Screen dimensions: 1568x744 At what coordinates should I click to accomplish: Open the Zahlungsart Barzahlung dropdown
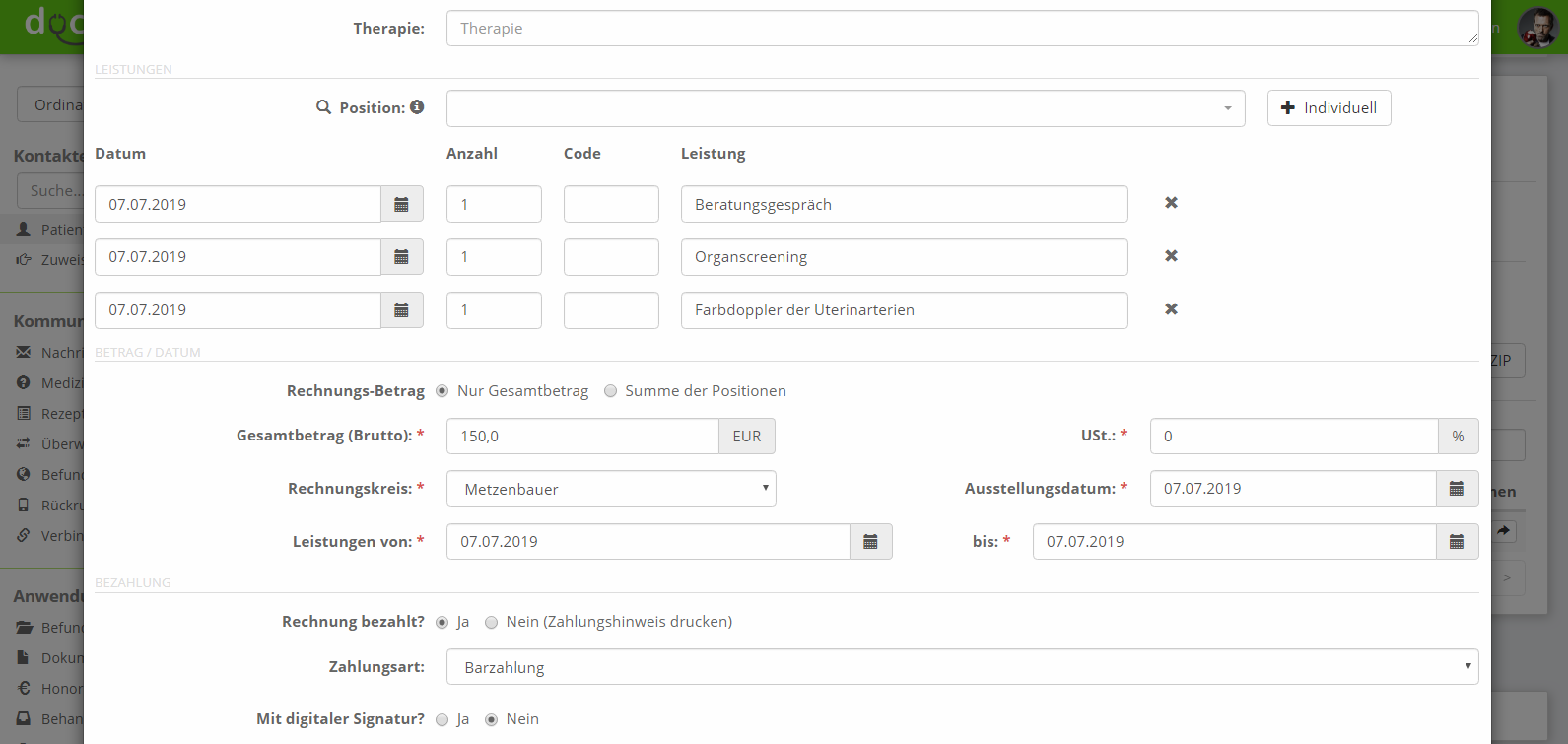(962, 667)
